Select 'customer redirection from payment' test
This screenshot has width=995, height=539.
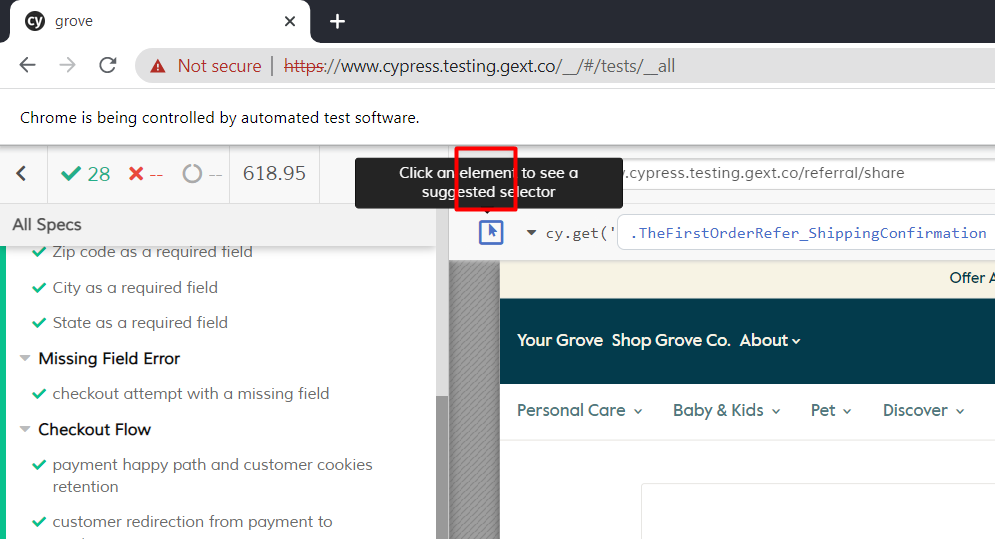[192, 522]
